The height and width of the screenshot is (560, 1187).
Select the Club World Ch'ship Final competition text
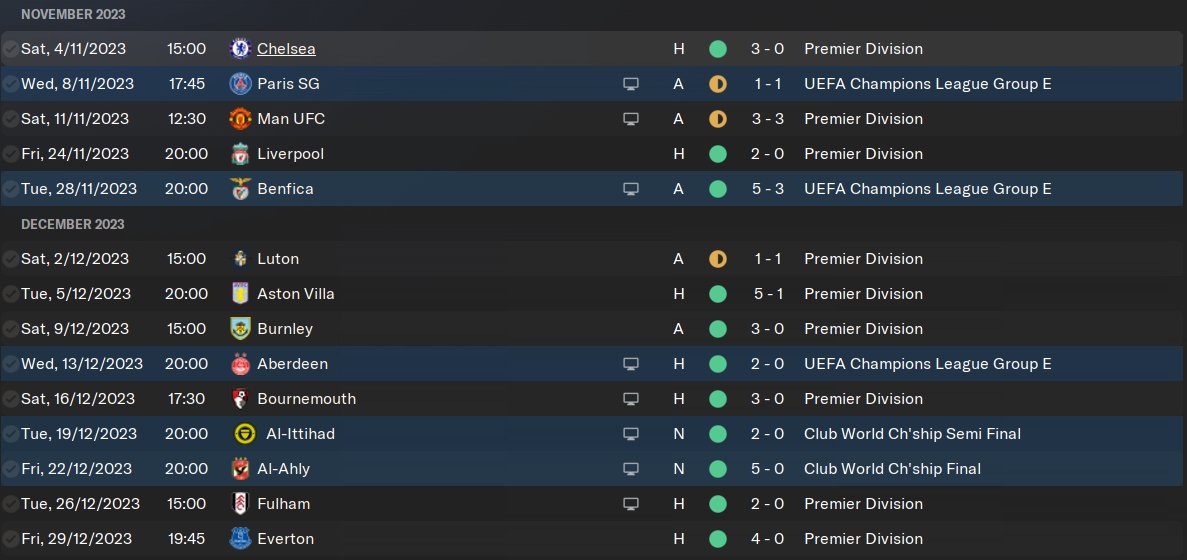tap(892, 469)
